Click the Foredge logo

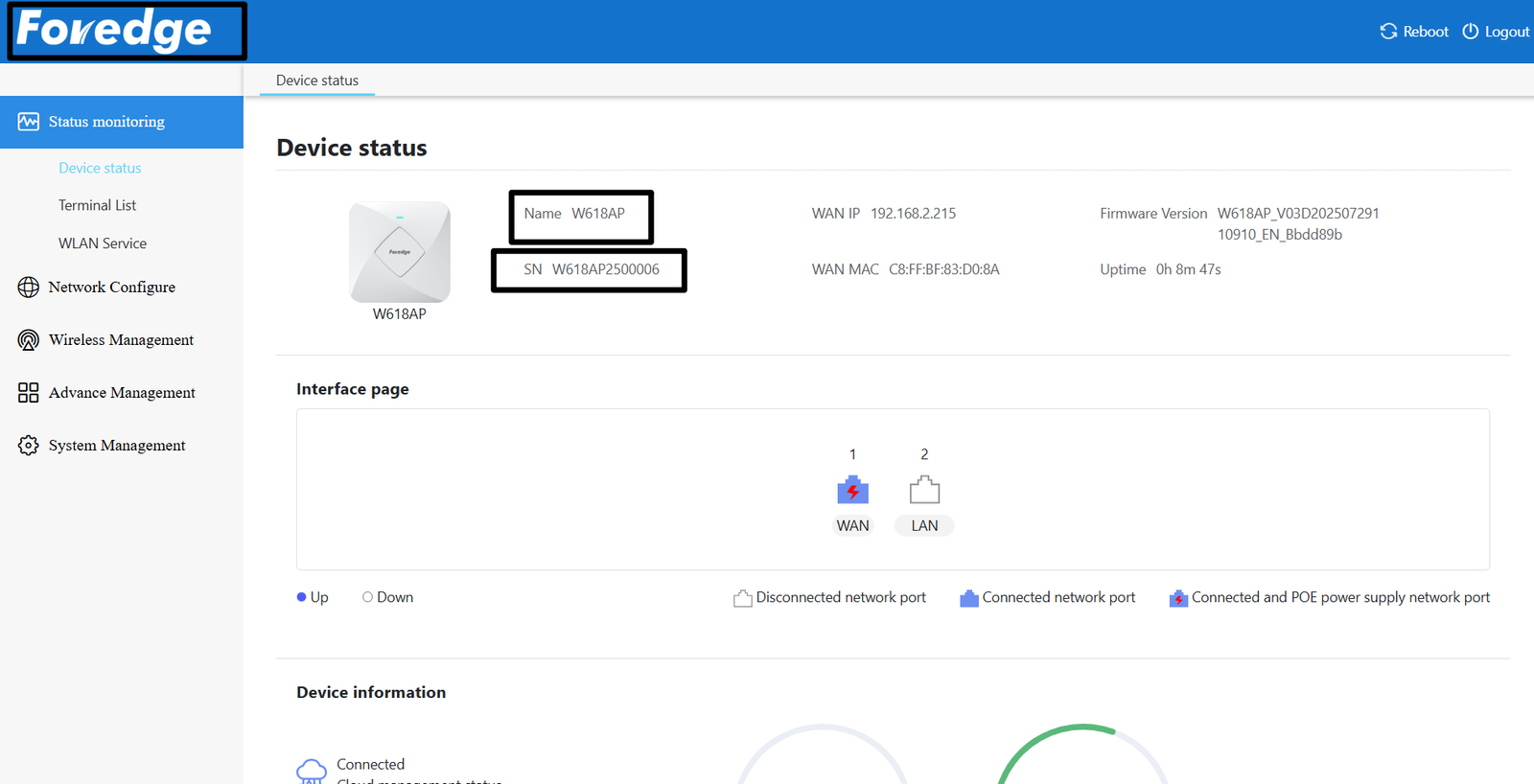click(113, 29)
